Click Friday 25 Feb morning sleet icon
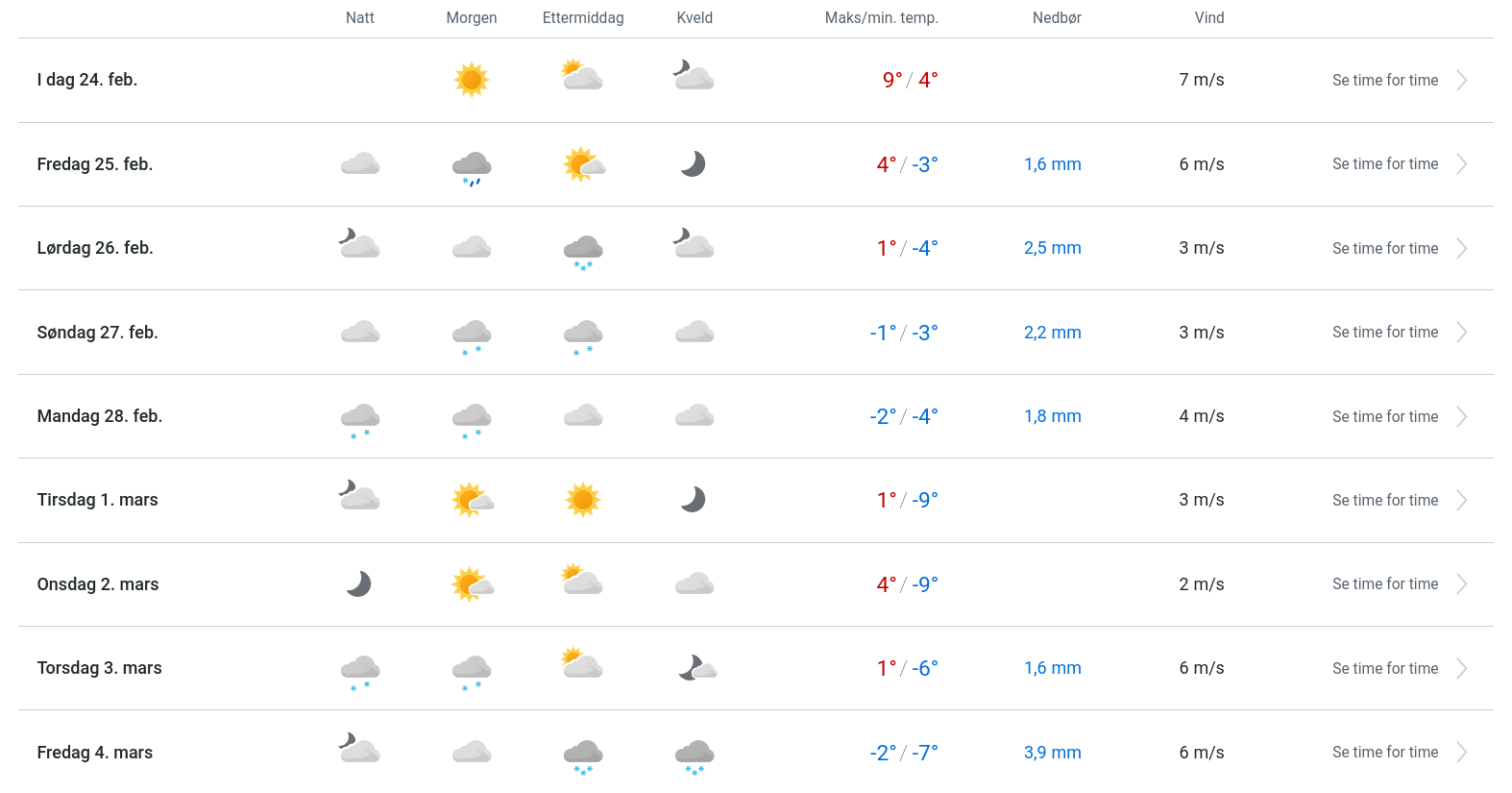Image resolution: width=1512 pixels, height=793 pixels. pyautogui.click(x=472, y=166)
